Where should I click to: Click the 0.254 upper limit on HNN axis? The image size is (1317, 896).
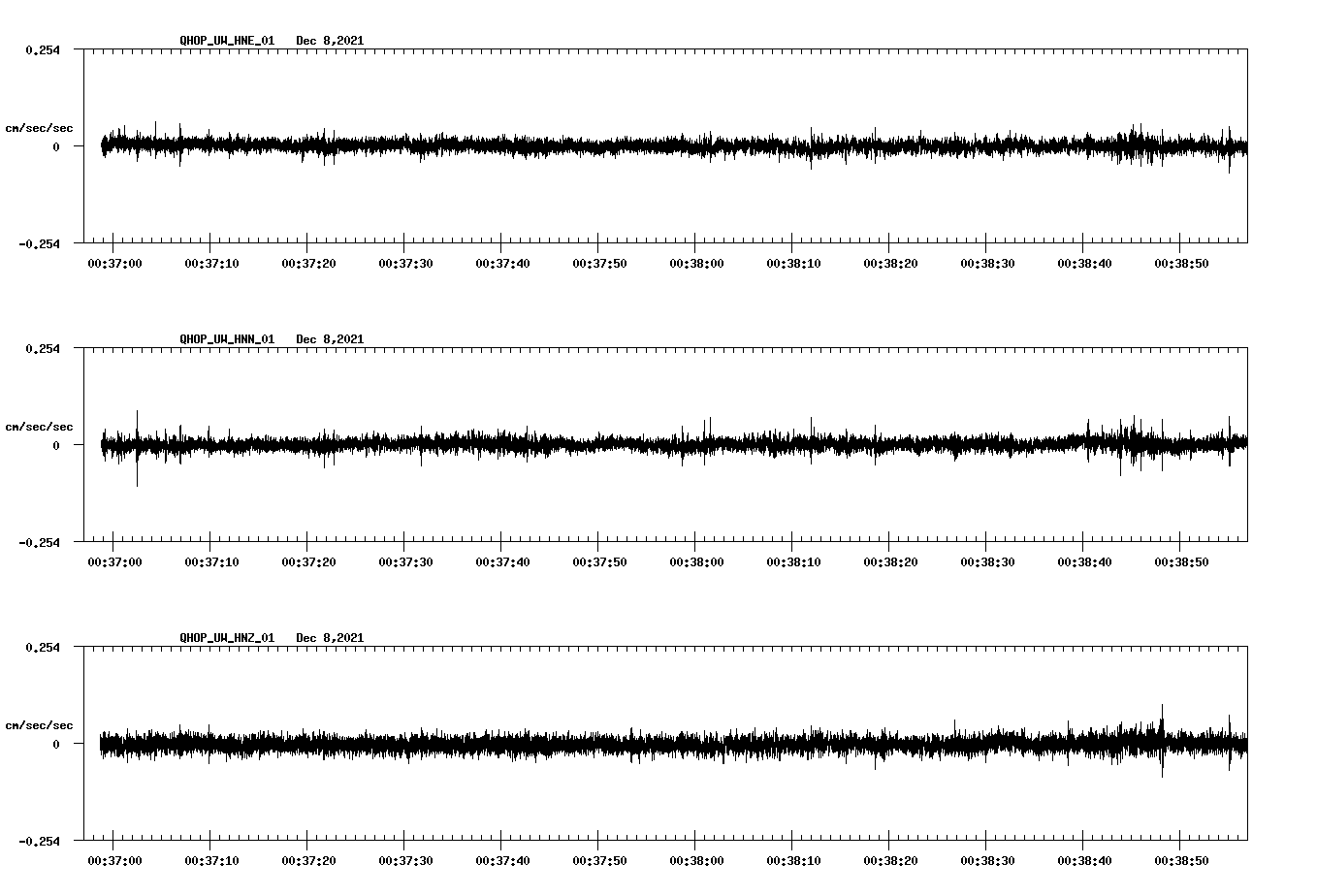click(x=43, y=348)
